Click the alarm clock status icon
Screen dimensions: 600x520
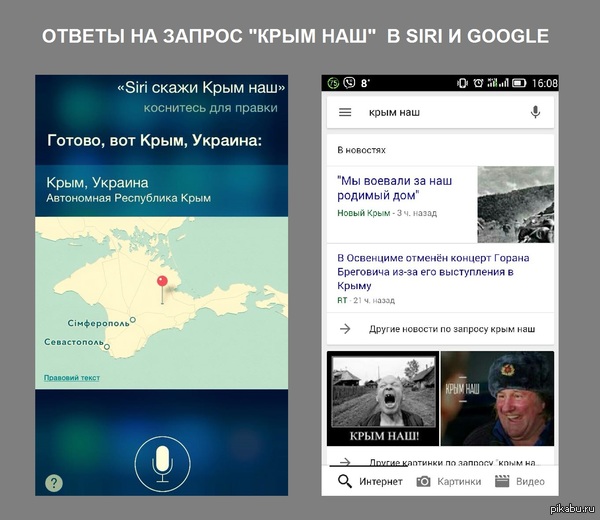point(478,83)
